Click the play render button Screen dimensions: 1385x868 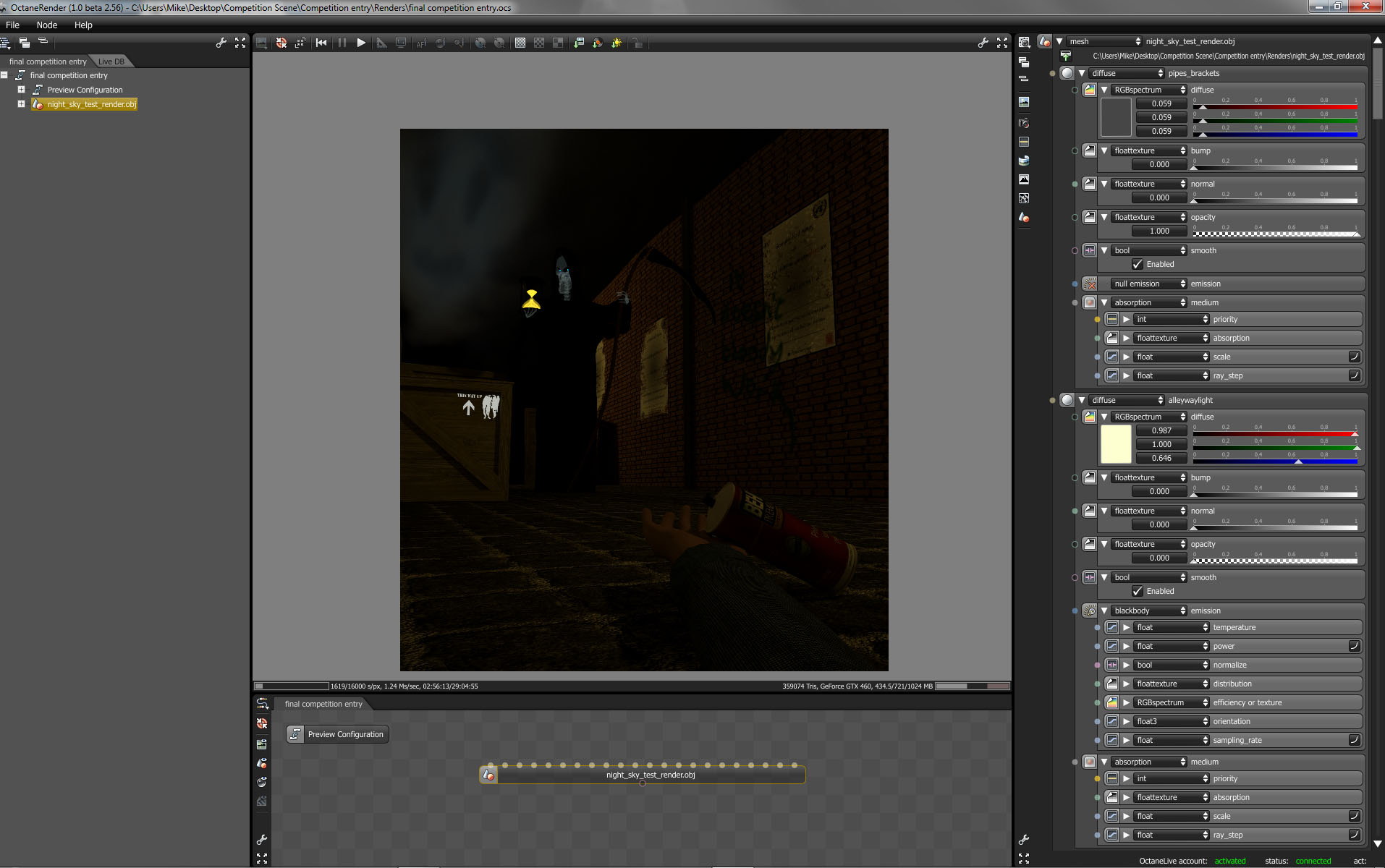click(x=361, y=43)
